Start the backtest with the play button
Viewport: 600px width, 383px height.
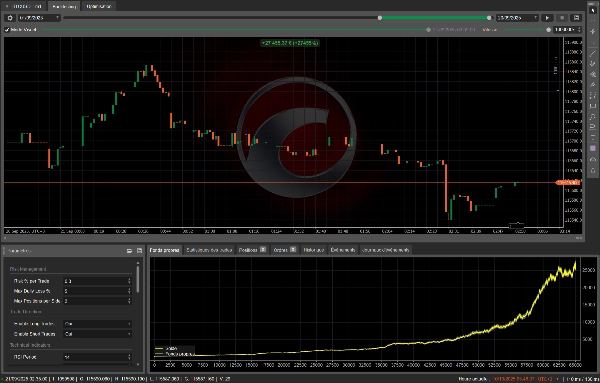548,18
